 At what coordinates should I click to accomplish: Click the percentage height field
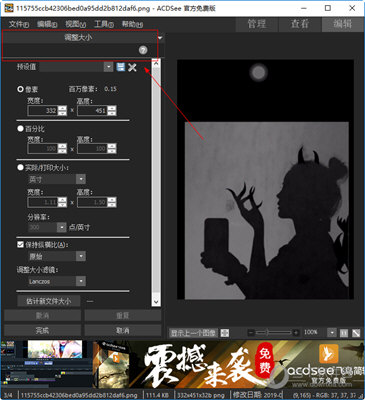(x=93, y=149)
